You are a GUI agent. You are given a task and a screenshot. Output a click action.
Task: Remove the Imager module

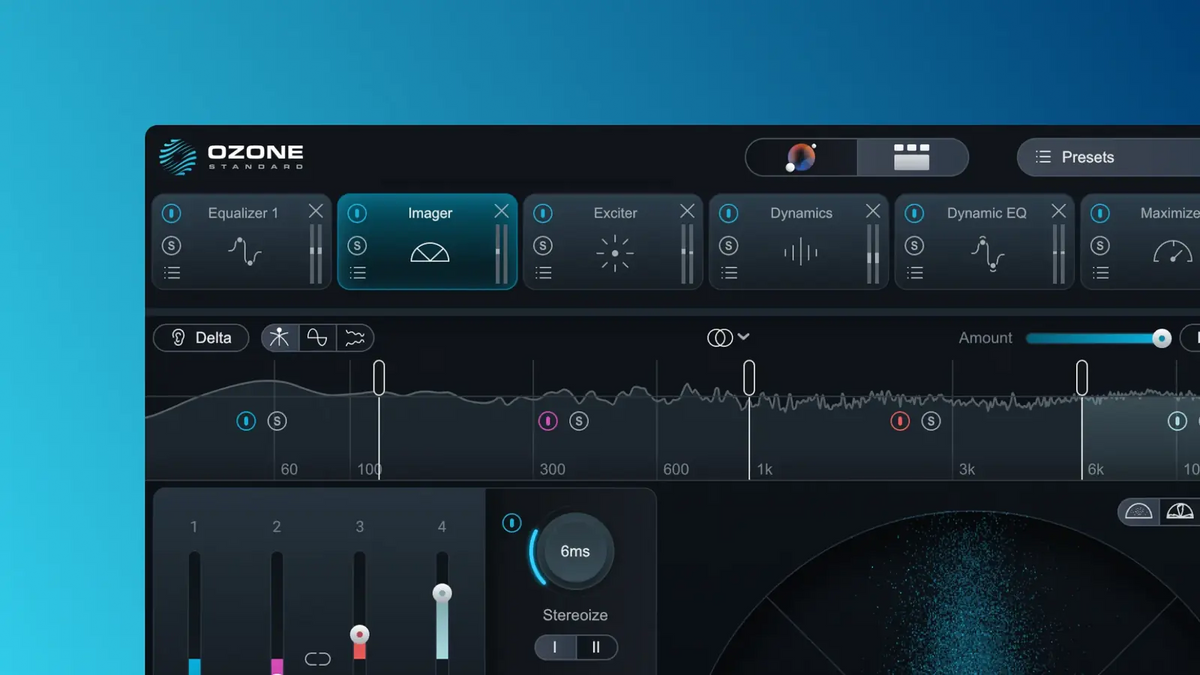502,211
